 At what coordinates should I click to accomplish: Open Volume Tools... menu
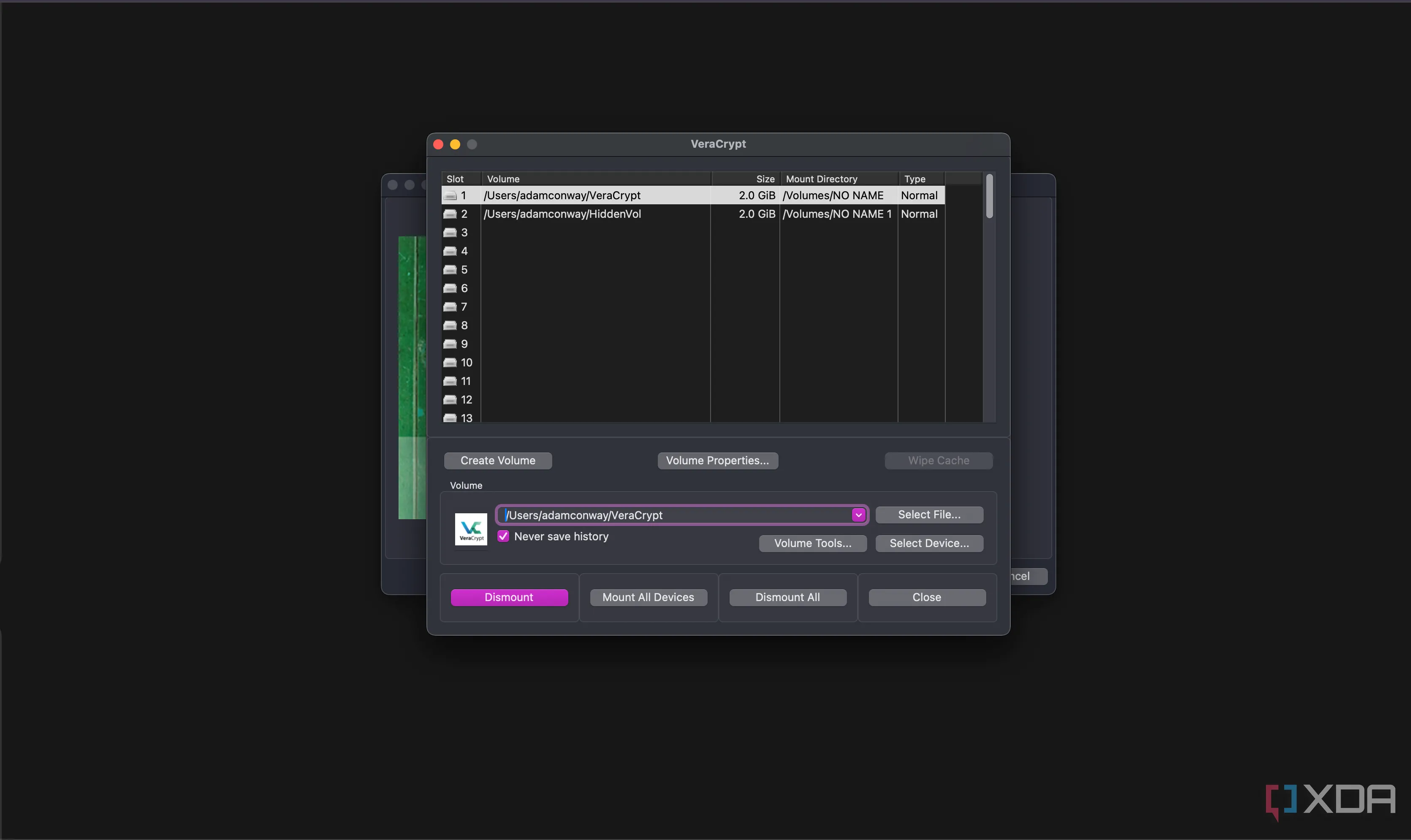[813, 543]
